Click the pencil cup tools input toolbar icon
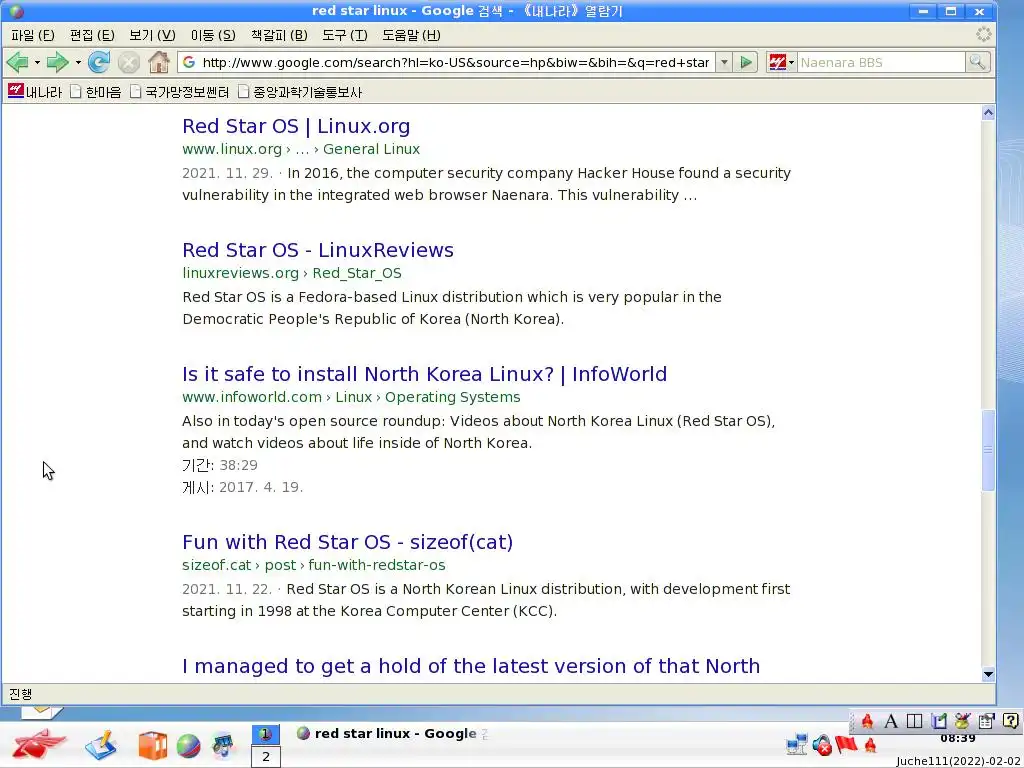Screen dimensions: 1024x768 963,721
